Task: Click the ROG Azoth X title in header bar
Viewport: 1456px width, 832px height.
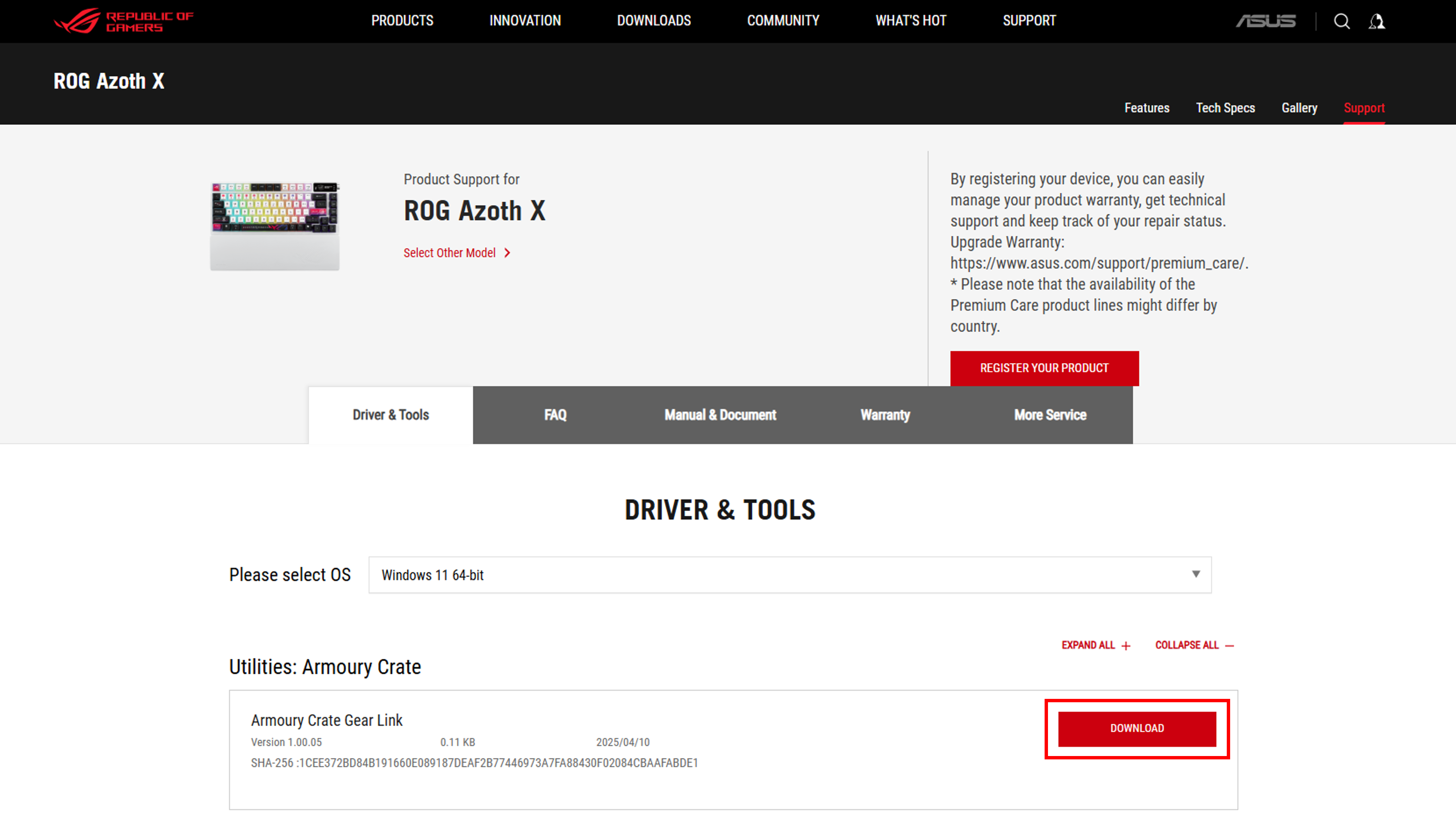Action: pyautogui.click(x=109, y=81)
